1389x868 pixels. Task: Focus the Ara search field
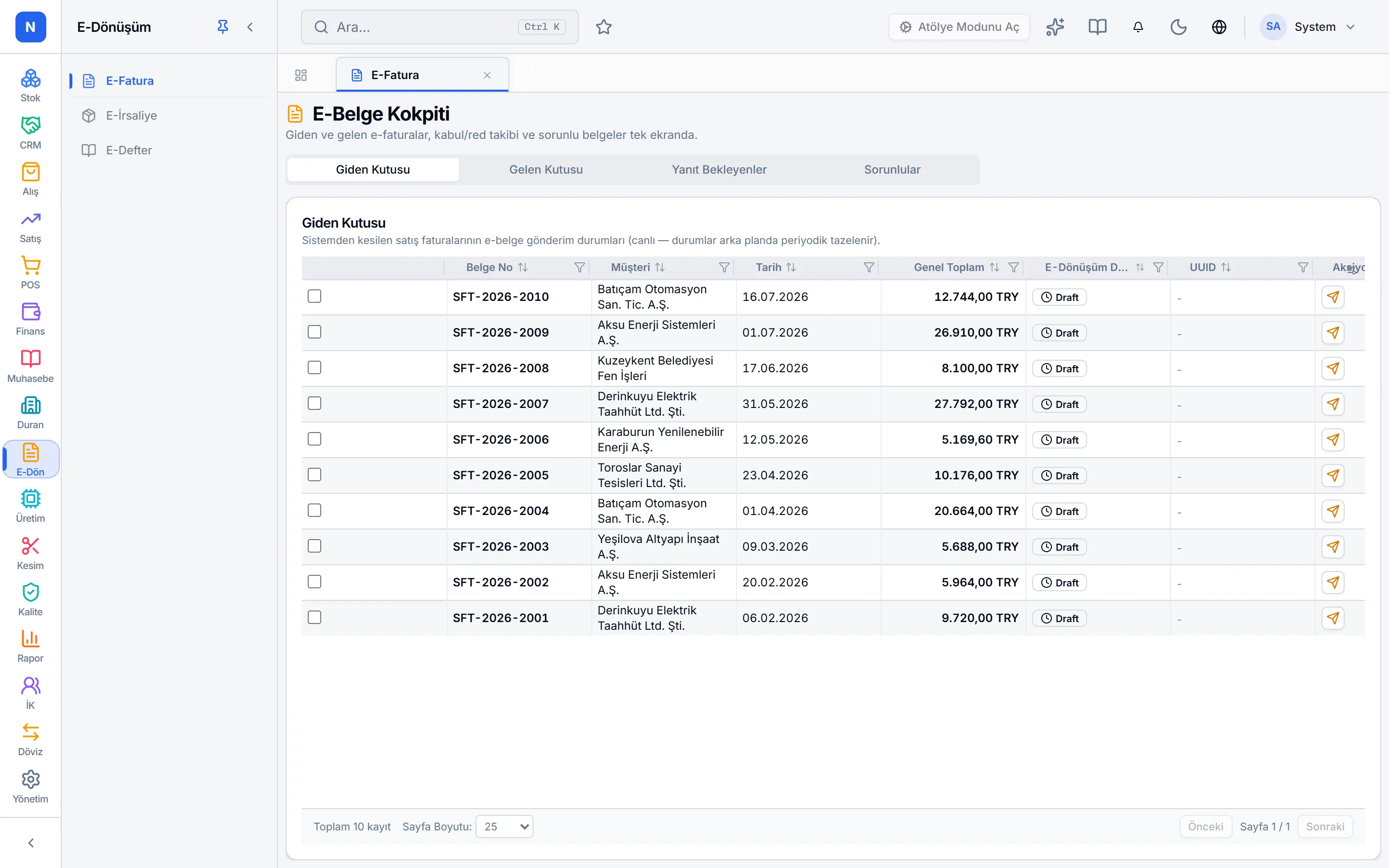point(439,27)
